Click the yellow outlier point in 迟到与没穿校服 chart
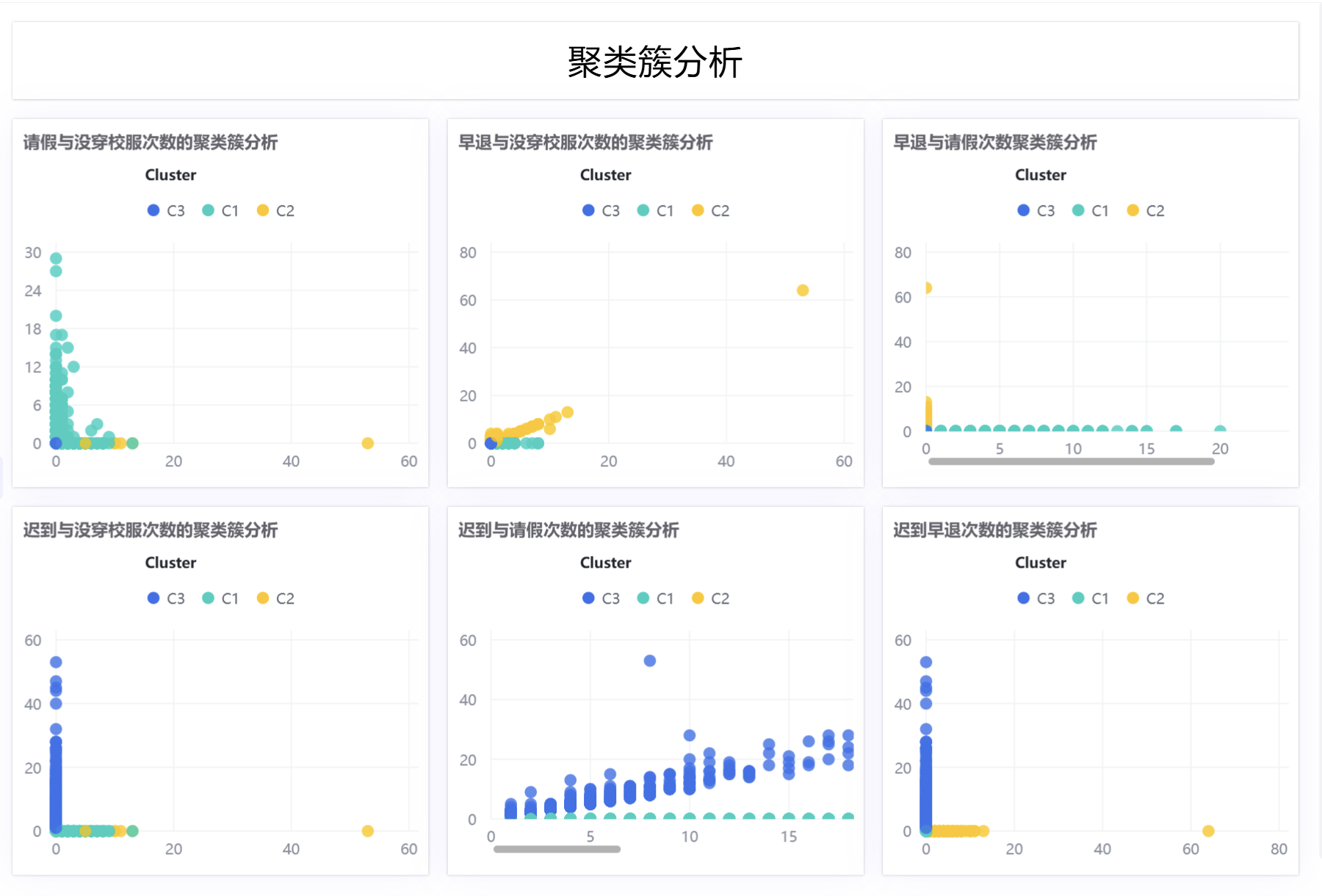 [x=368, y=831]
